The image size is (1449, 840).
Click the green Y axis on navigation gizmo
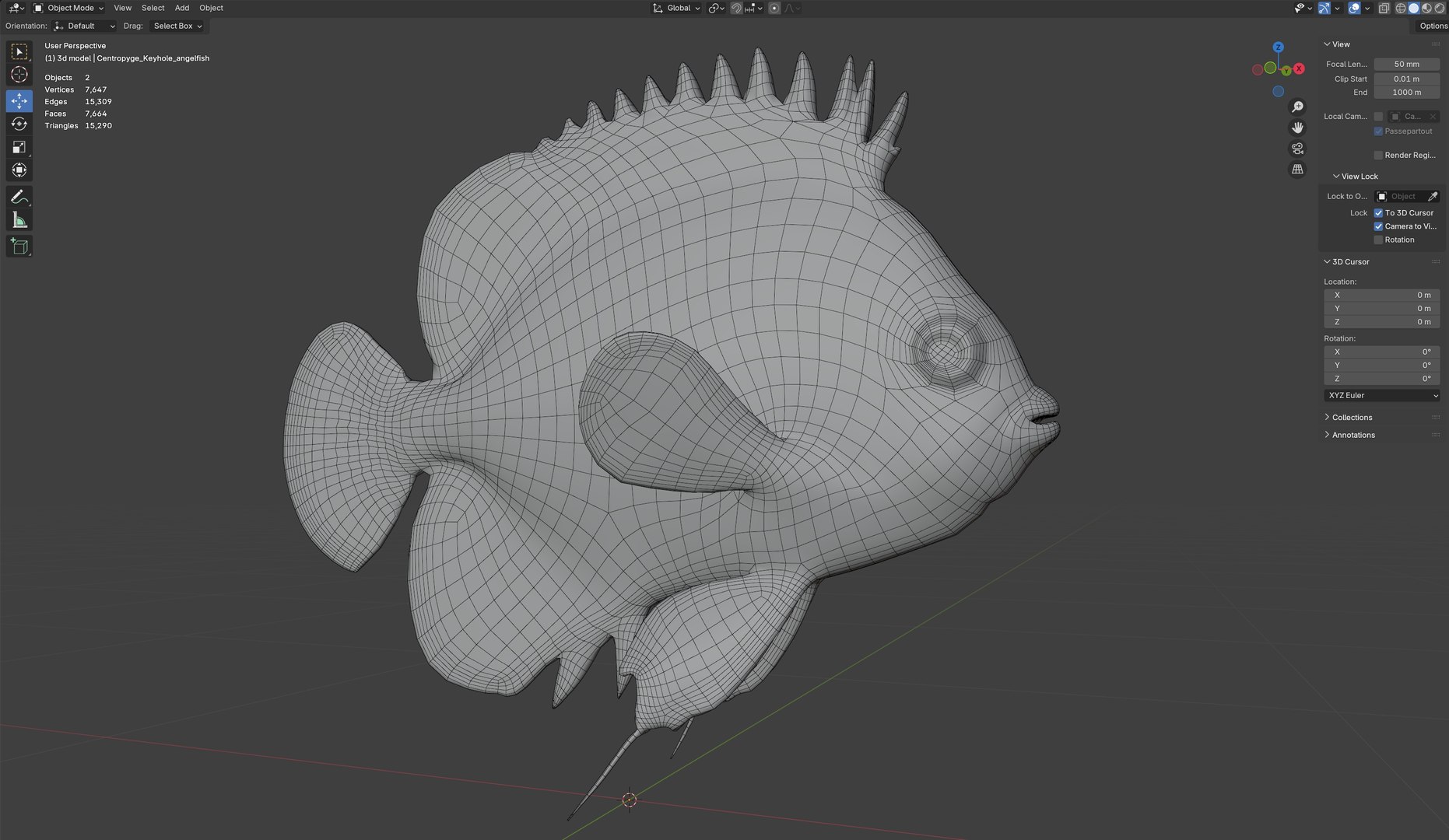click(x=1286, y=71)
